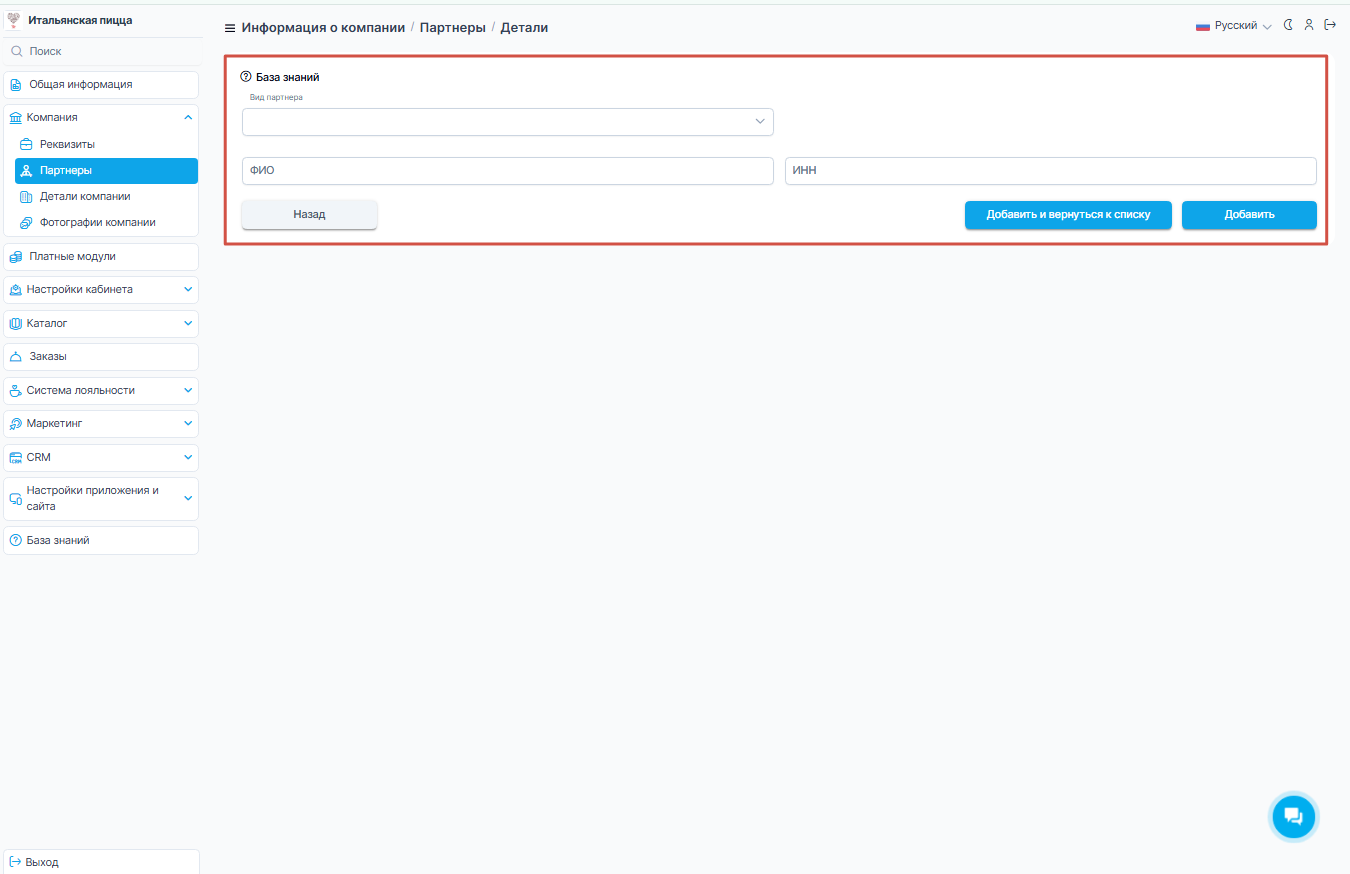Image resolution: width=1350 pixels, height=874 pixels.
Task: Click the hamburger menu icon beside breadcrumb
Action: point(230,28)
